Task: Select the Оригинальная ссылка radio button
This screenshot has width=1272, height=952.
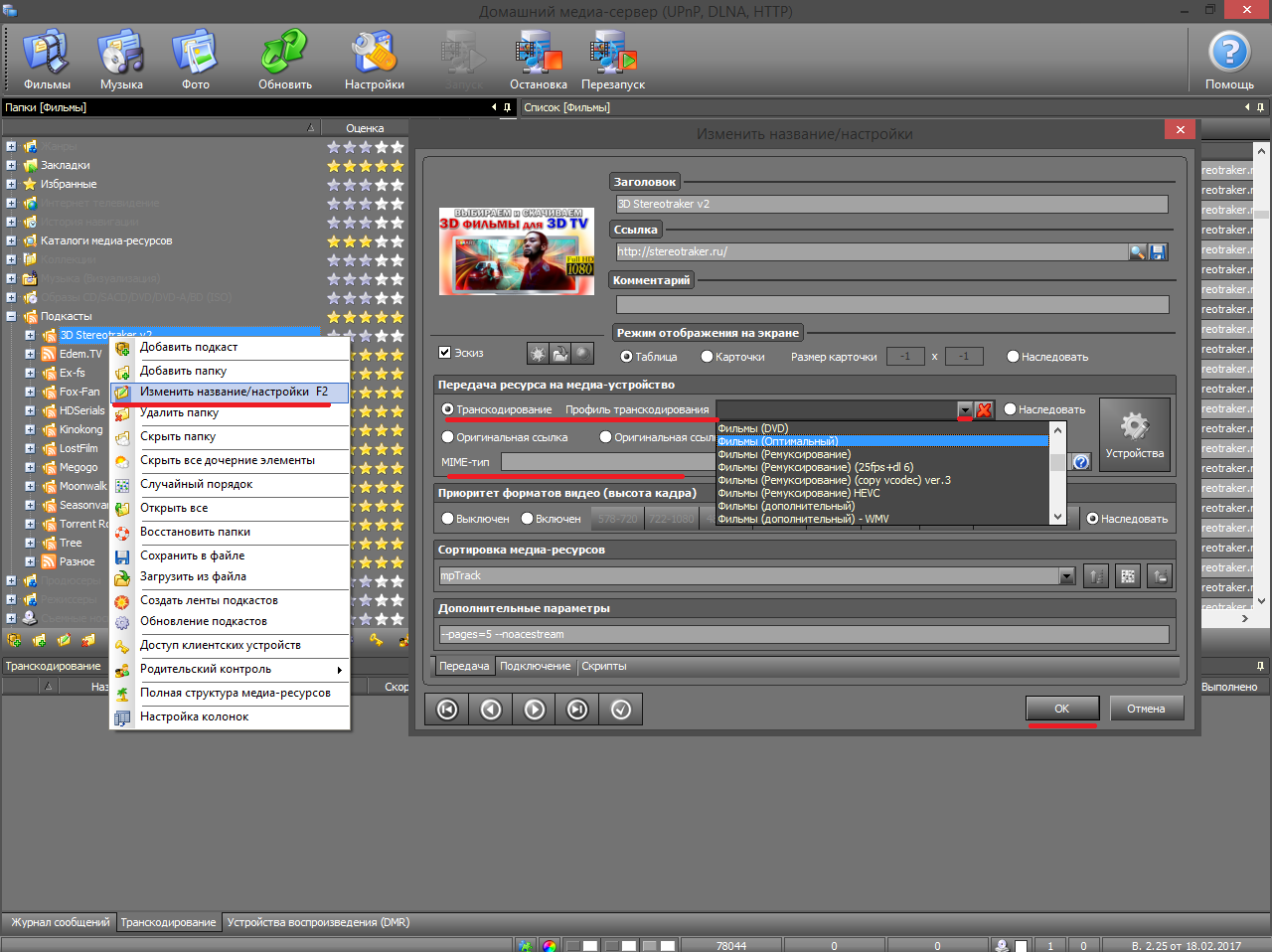Action: (x=448, y=437)
